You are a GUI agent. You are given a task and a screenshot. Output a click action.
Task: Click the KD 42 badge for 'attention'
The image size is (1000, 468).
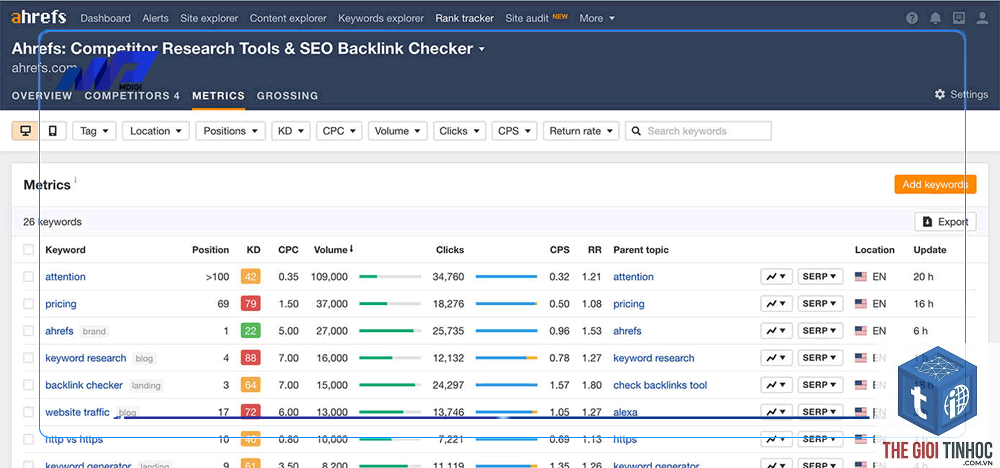click(251, 277)
